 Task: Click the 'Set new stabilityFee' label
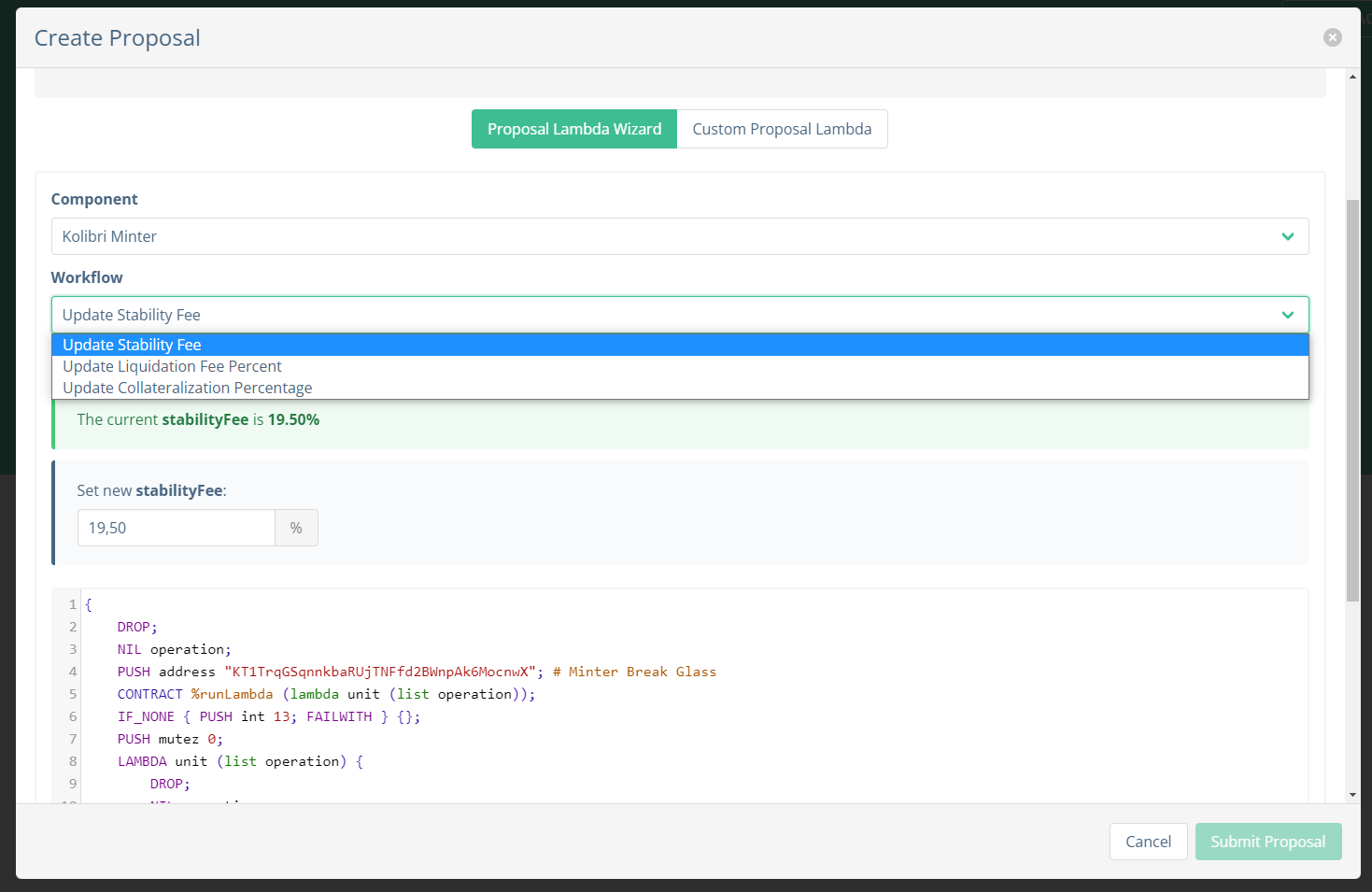tap(151, 490)
